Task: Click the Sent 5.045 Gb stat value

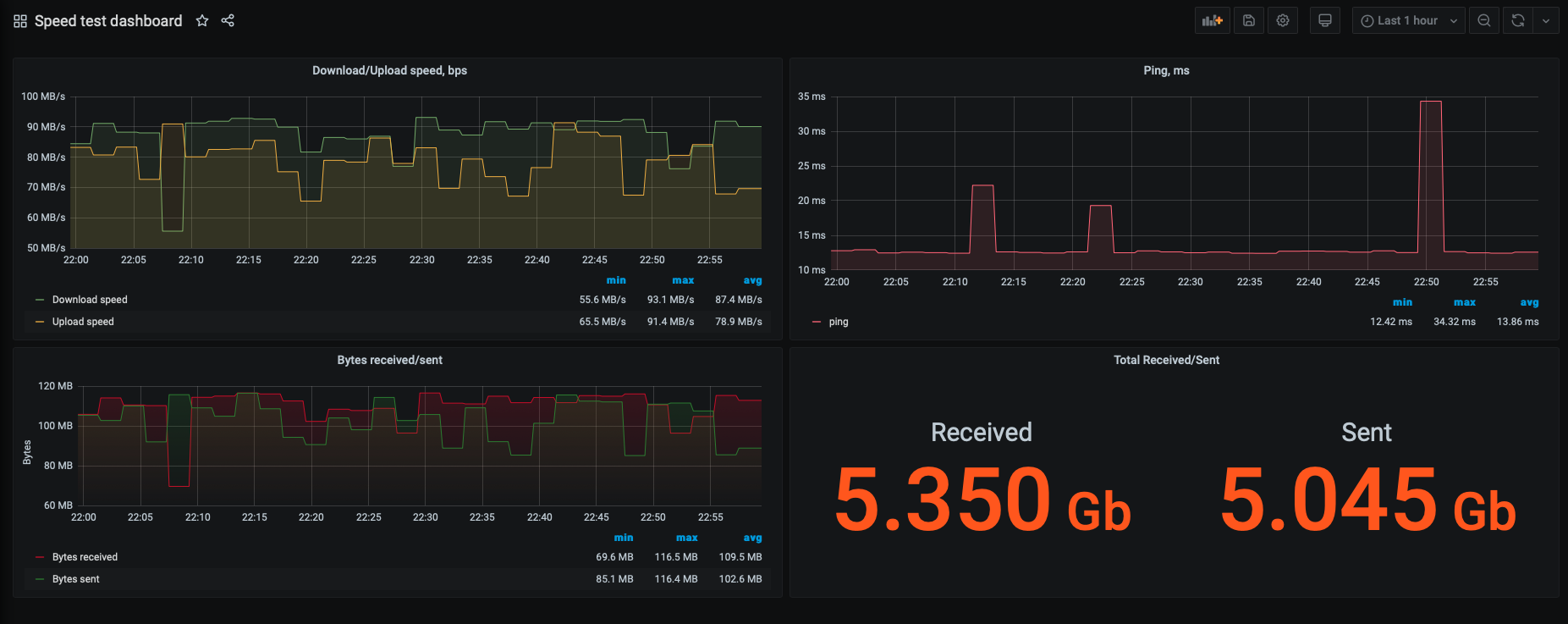Action: point(1367,500)
